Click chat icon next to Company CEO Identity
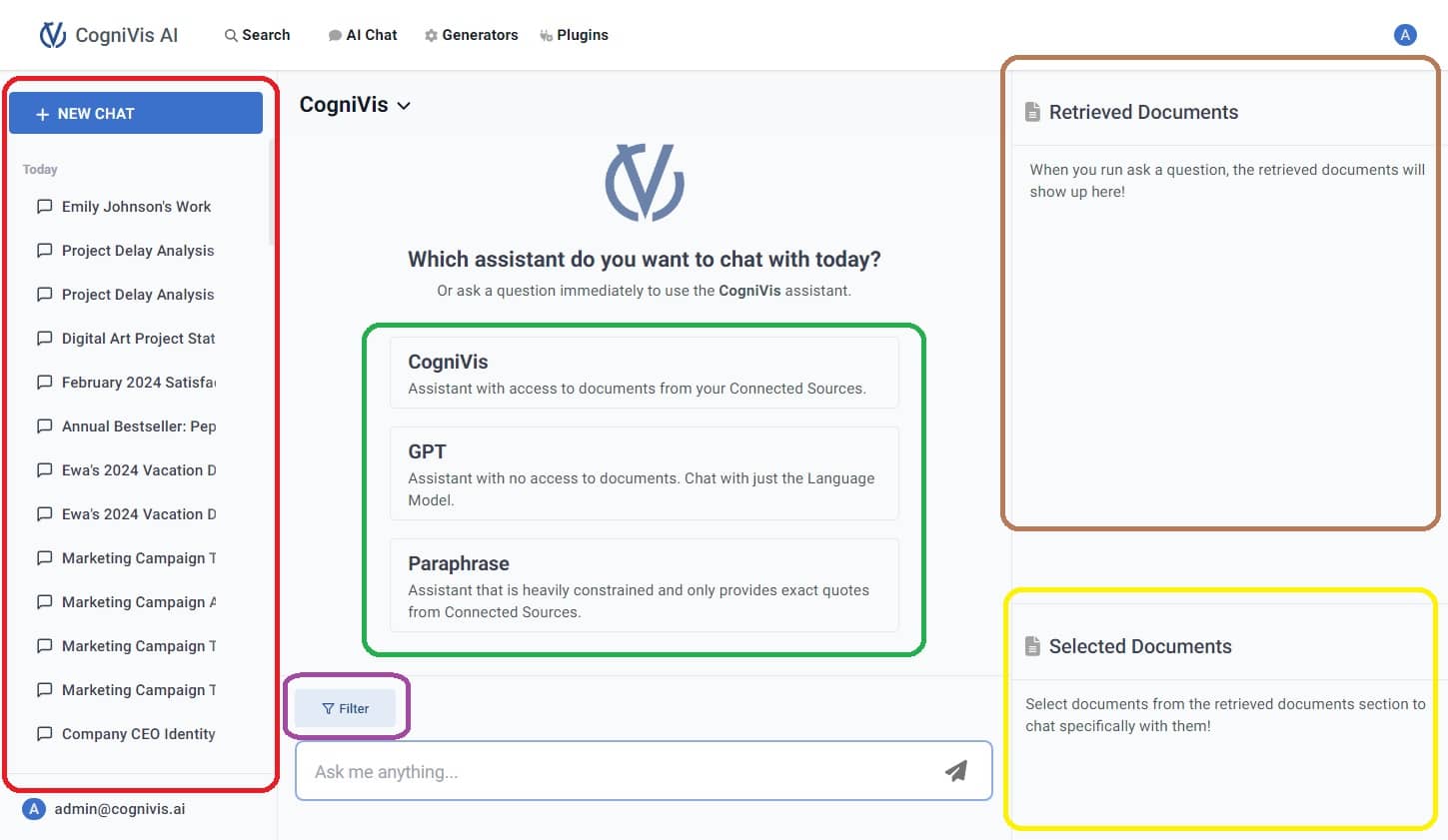Viewport: 1448px width, 840px height. 44,734
